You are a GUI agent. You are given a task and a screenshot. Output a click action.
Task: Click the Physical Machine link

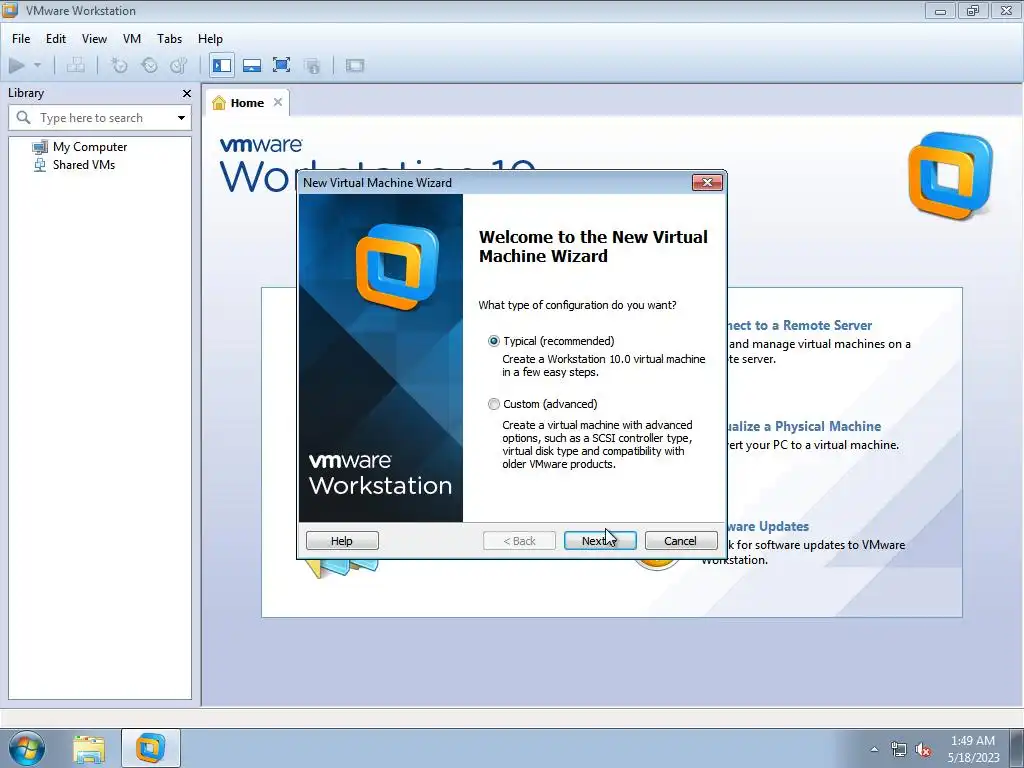click(804, 426)
